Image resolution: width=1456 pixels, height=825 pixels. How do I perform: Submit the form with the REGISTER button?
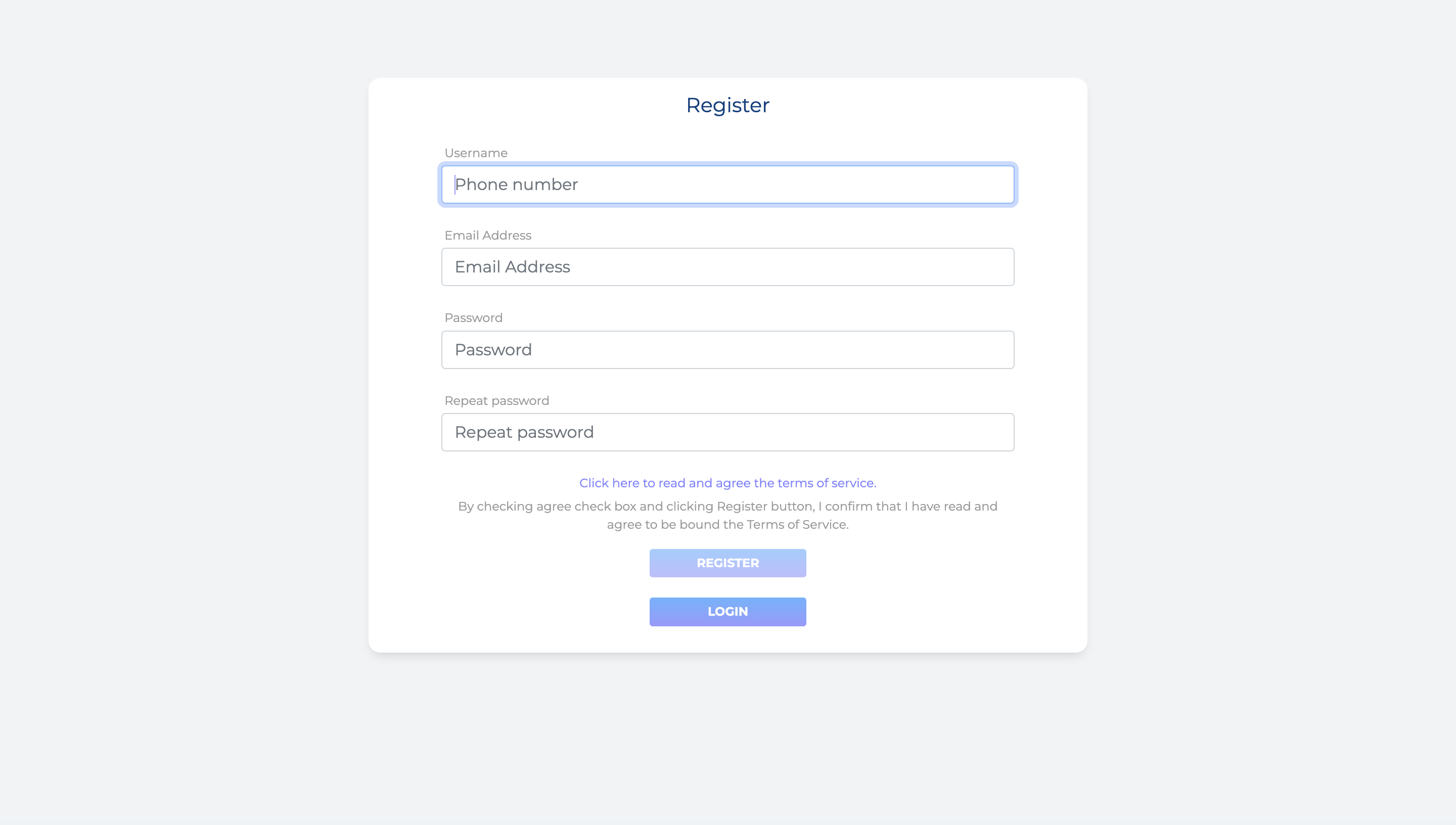click(727, 563)
